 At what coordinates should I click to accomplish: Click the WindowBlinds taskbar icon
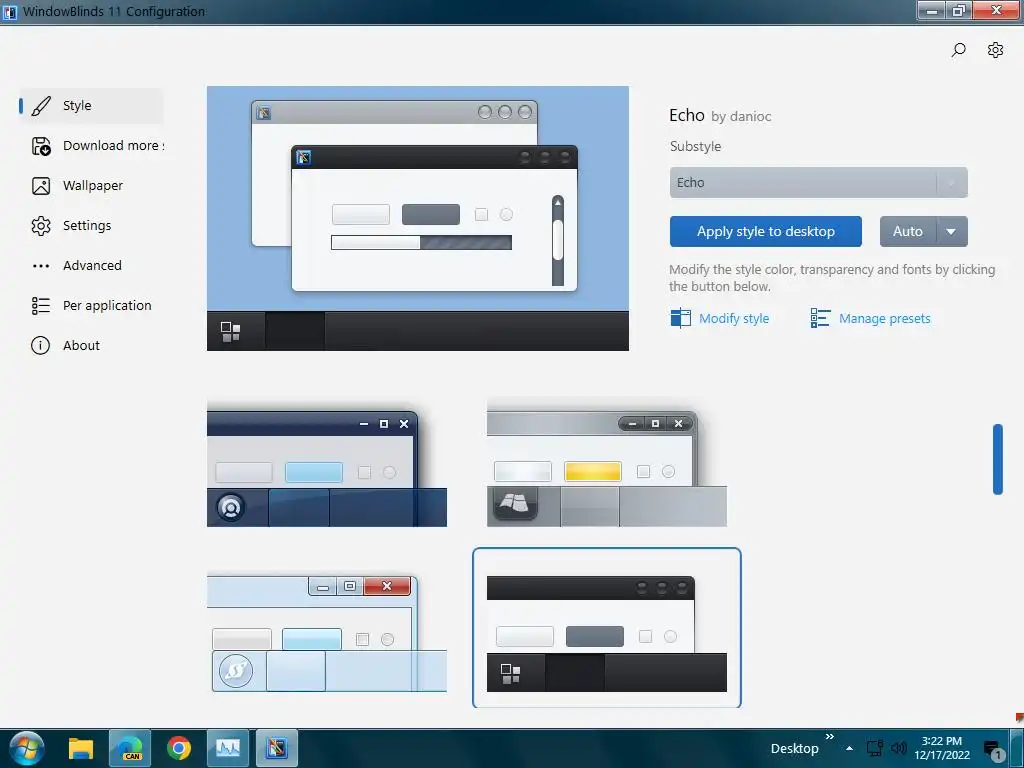[276, 748]
